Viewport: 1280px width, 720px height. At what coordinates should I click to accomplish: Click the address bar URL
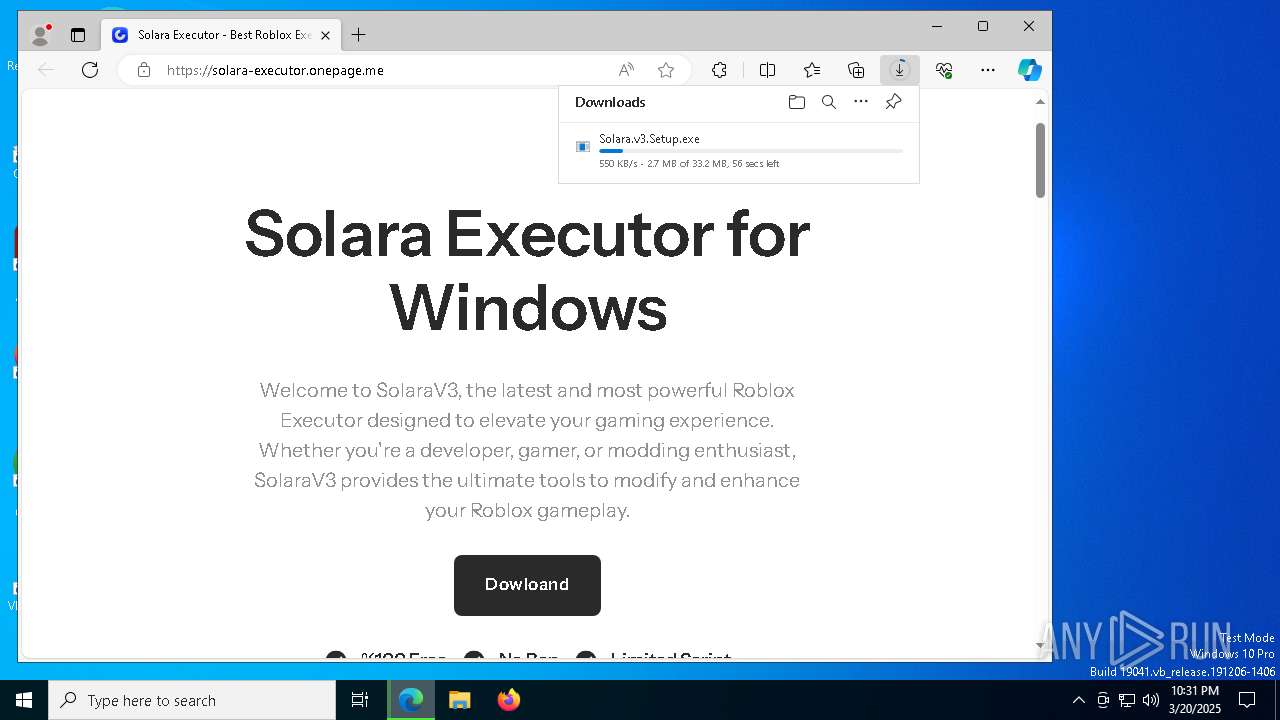pyautogui.click(x=275, y=70)
